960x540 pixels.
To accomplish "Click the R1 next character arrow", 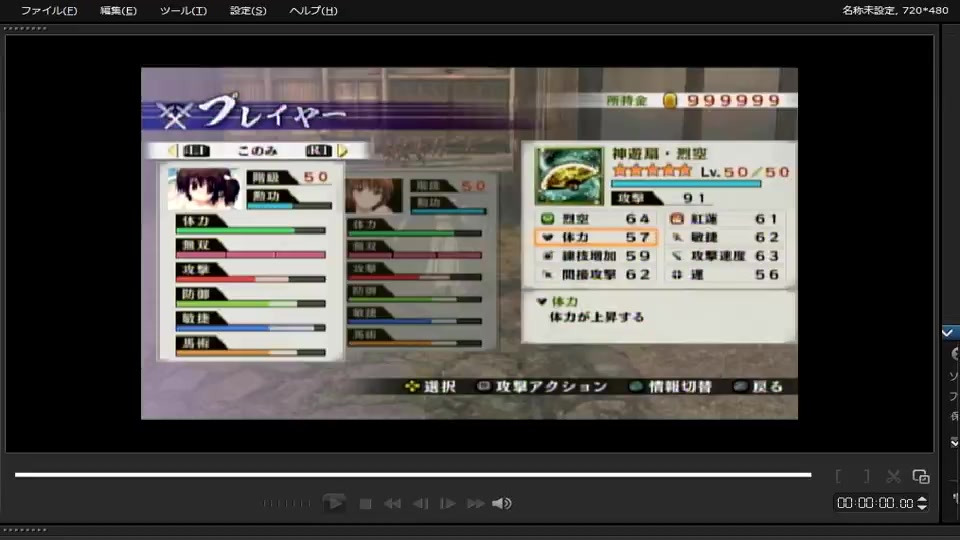I will click(342, 151).
